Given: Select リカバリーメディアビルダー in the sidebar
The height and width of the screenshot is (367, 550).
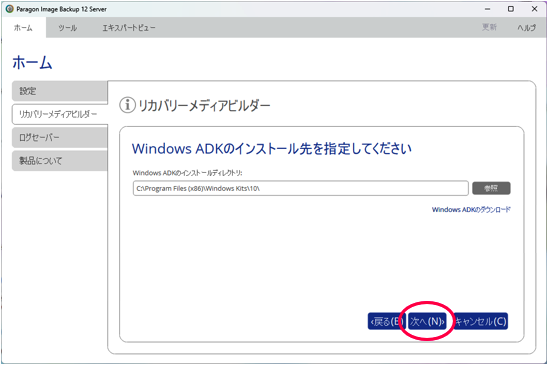Looking at the screenshot, I should coord(60,114).
